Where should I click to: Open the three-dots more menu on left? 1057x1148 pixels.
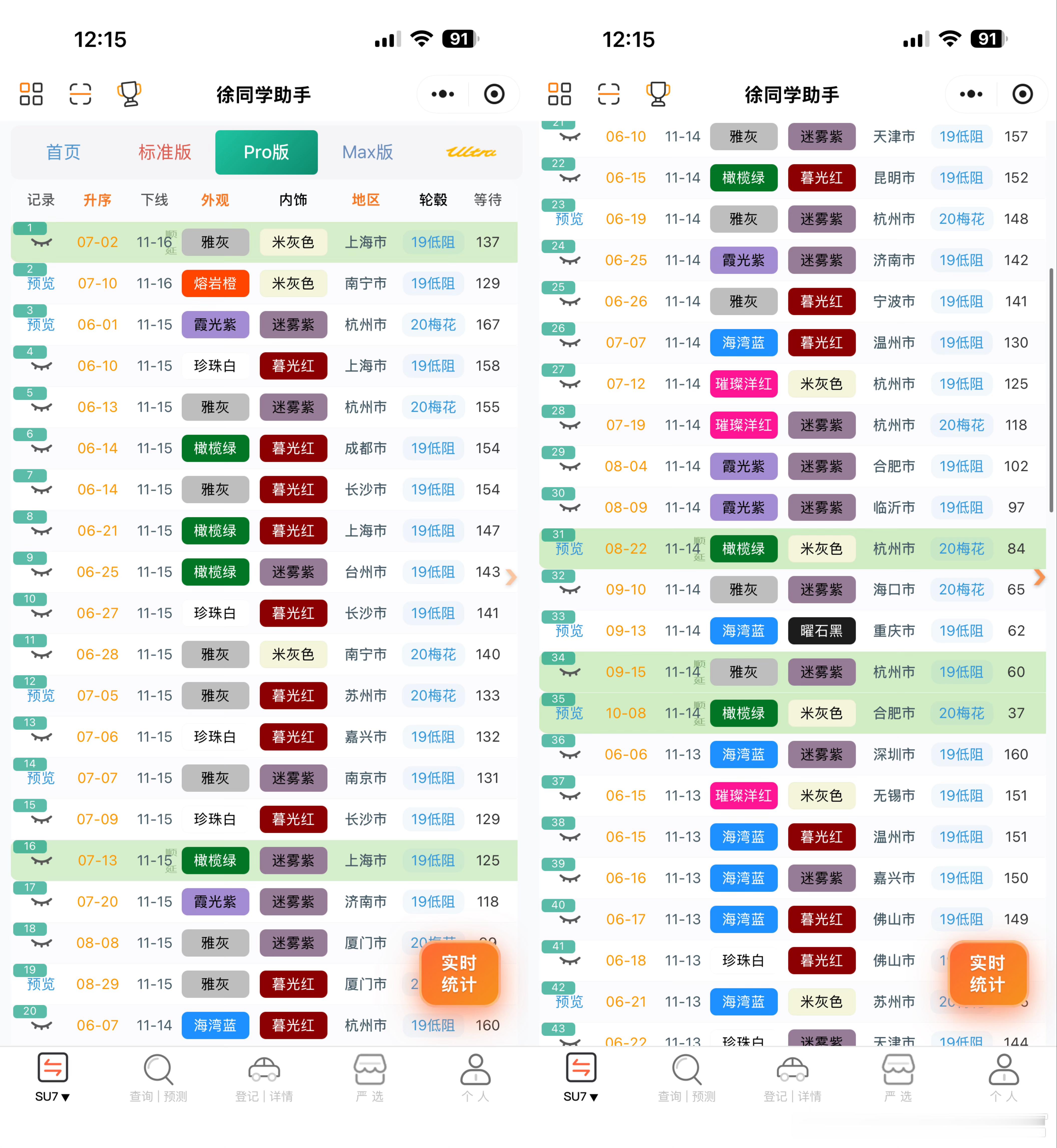pos(443,94)
